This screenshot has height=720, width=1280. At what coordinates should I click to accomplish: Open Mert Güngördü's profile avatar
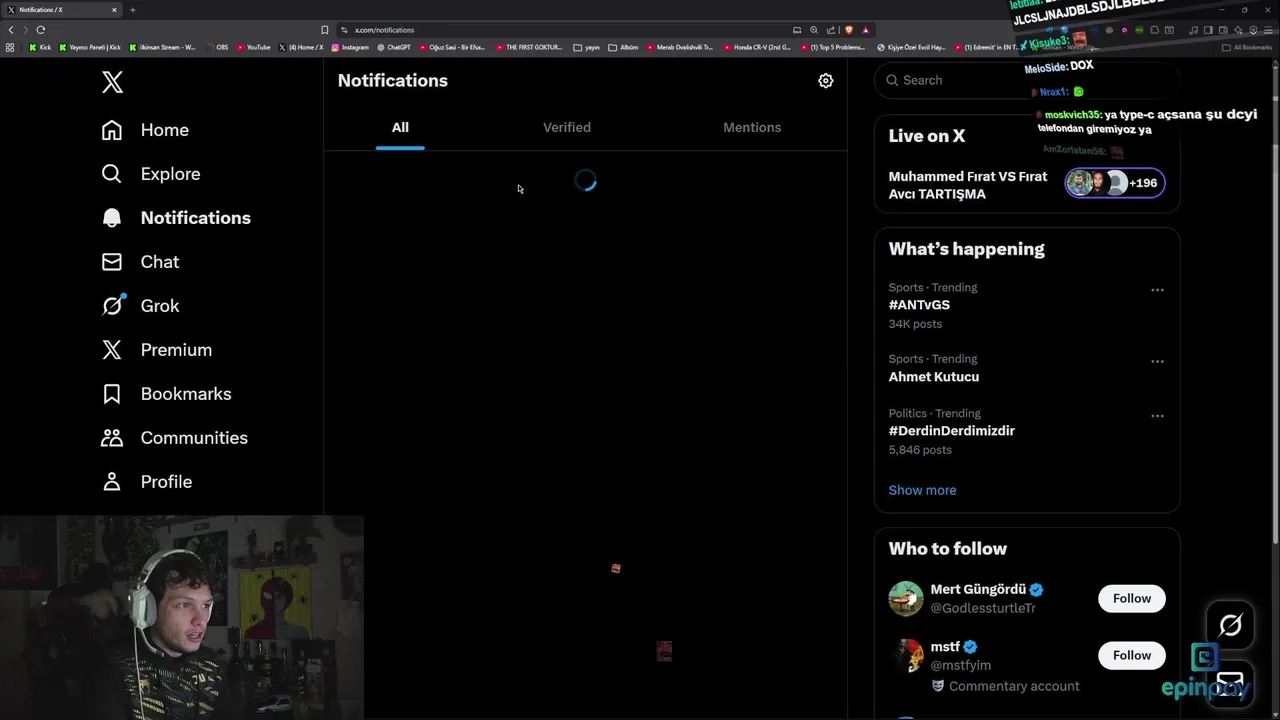(x=906, y=598)
